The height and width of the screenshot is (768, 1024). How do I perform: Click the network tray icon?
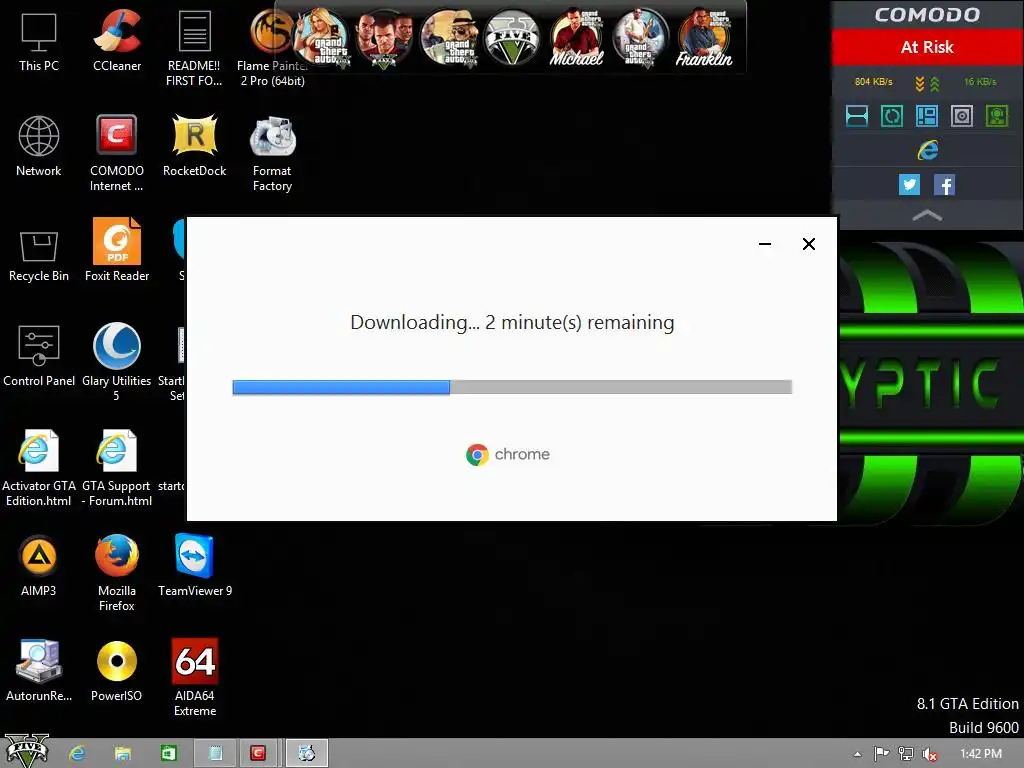pos(906,754)
